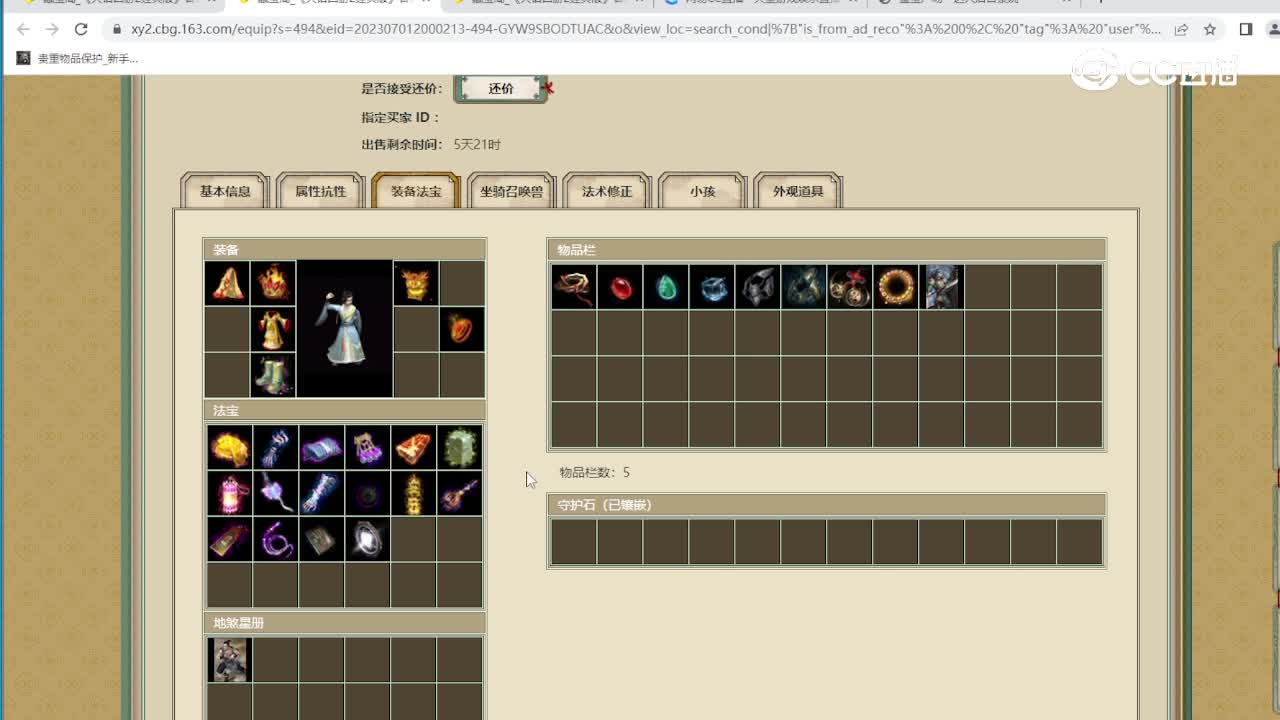Inspect the purple-blue scroll treasure icon

(321, 447)
